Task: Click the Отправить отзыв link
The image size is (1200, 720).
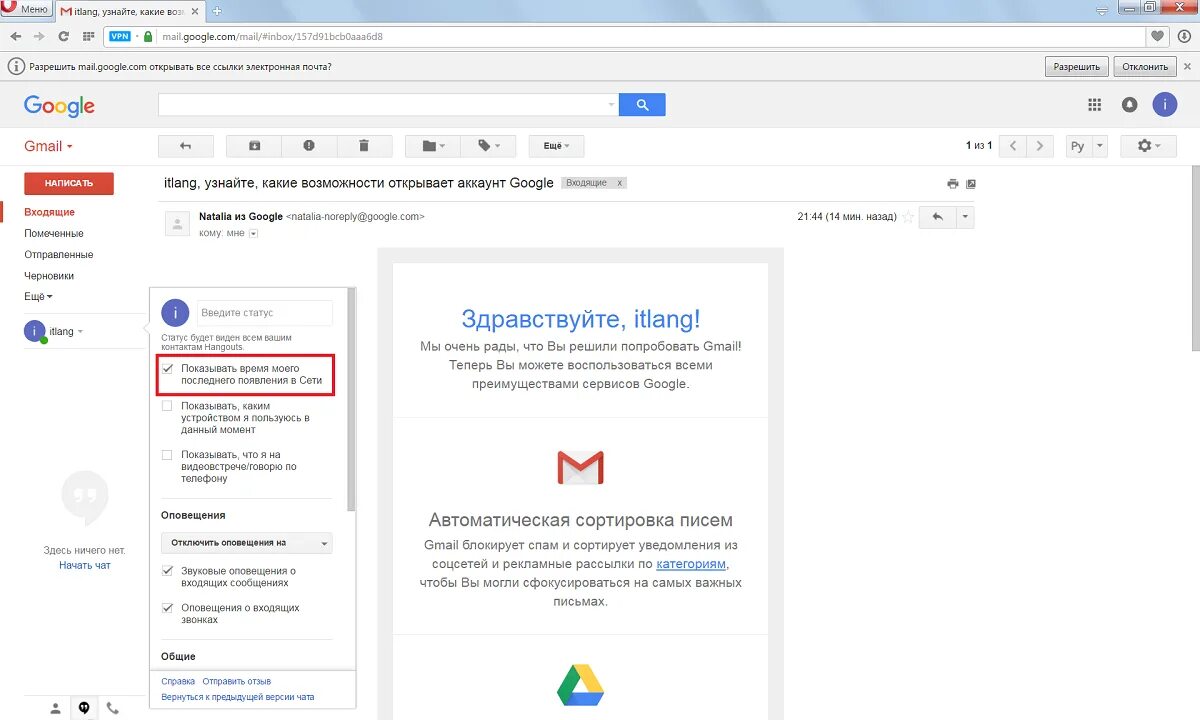Action: (237, 682)
